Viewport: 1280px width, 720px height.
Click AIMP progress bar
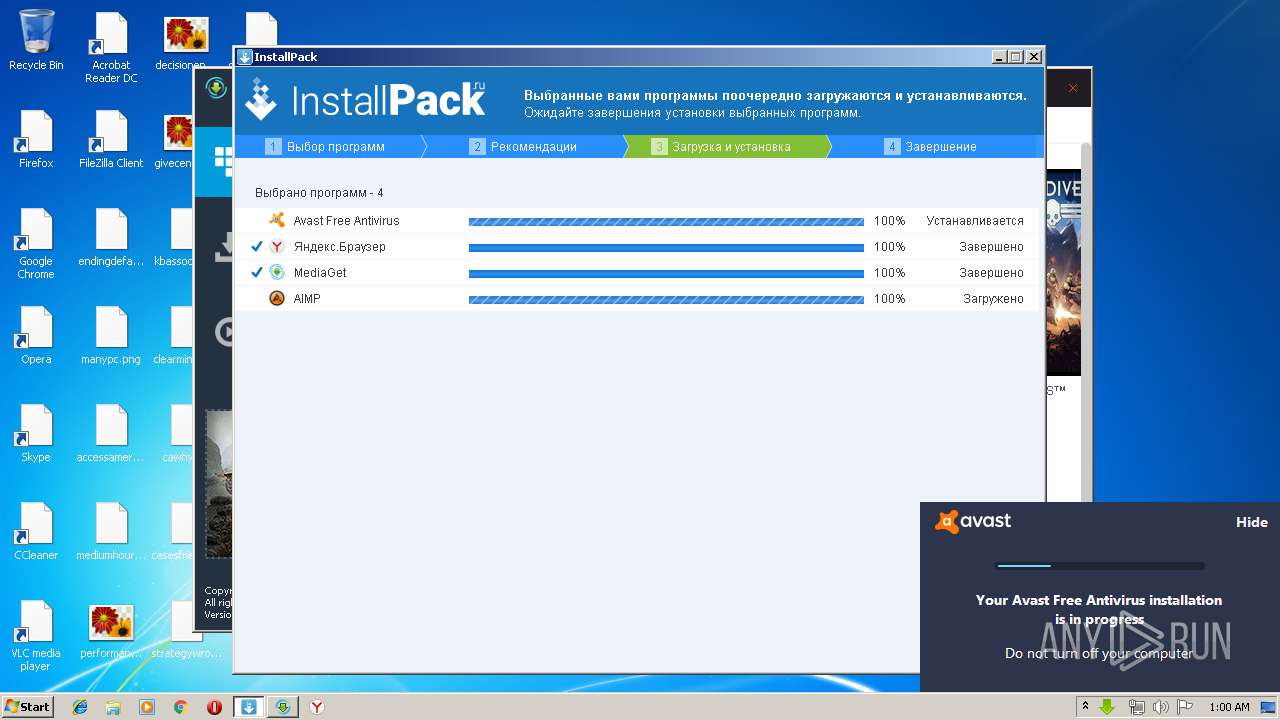(x=666, y=299)
